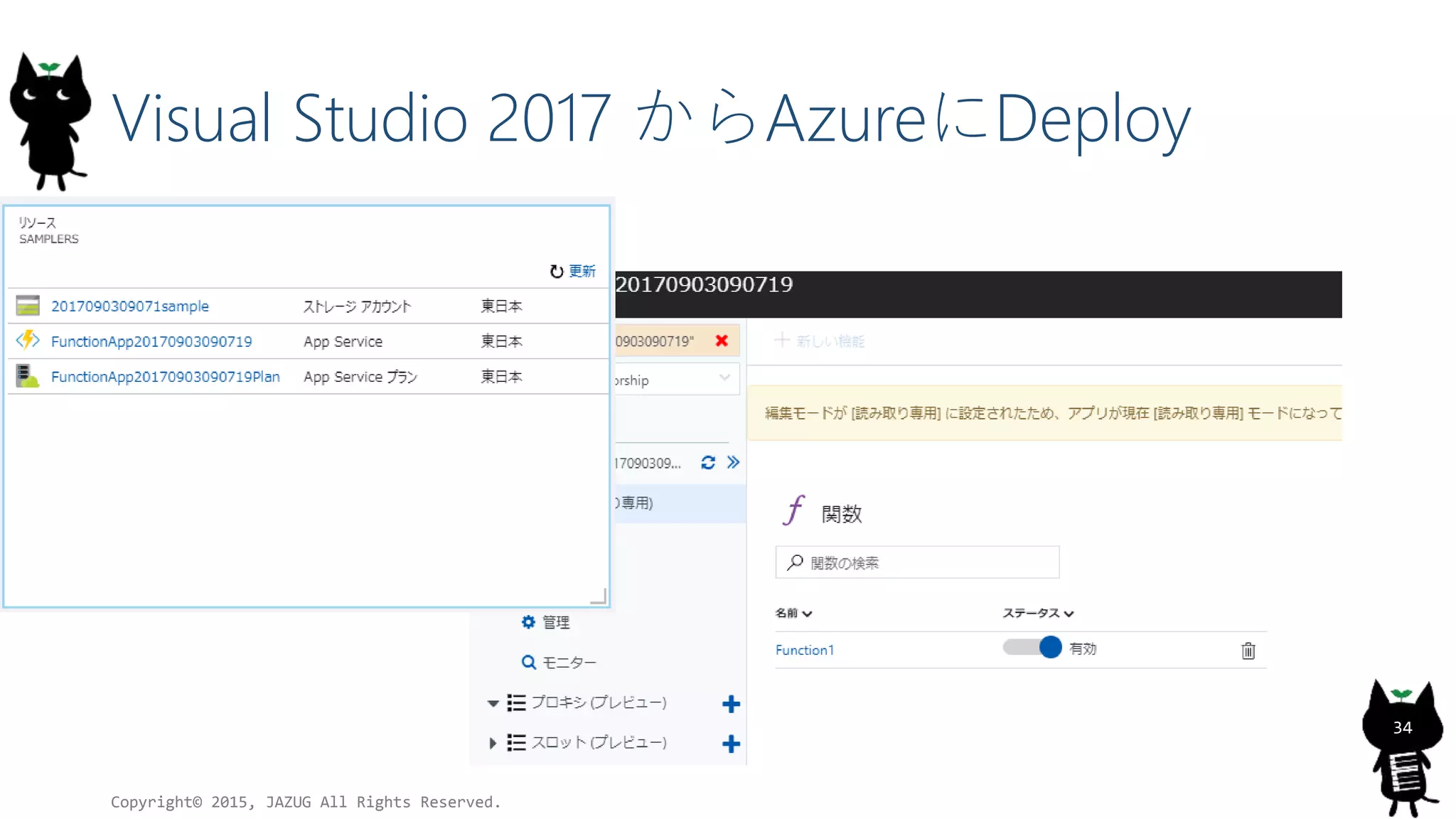Viewport: 1456px width, 819px height.
Task: Click the 関数の検索 search field
Action: [x=917, y=562]
